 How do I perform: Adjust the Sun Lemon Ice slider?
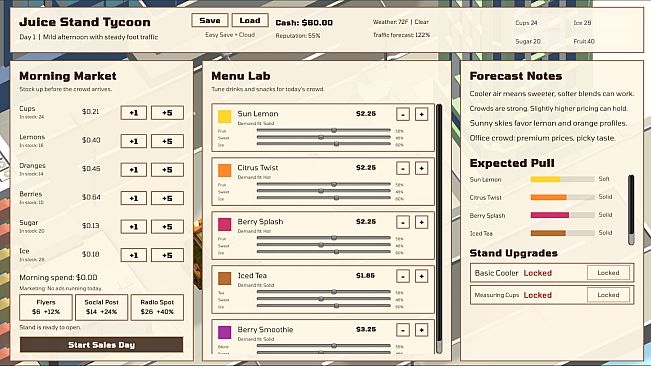(324, 144)
